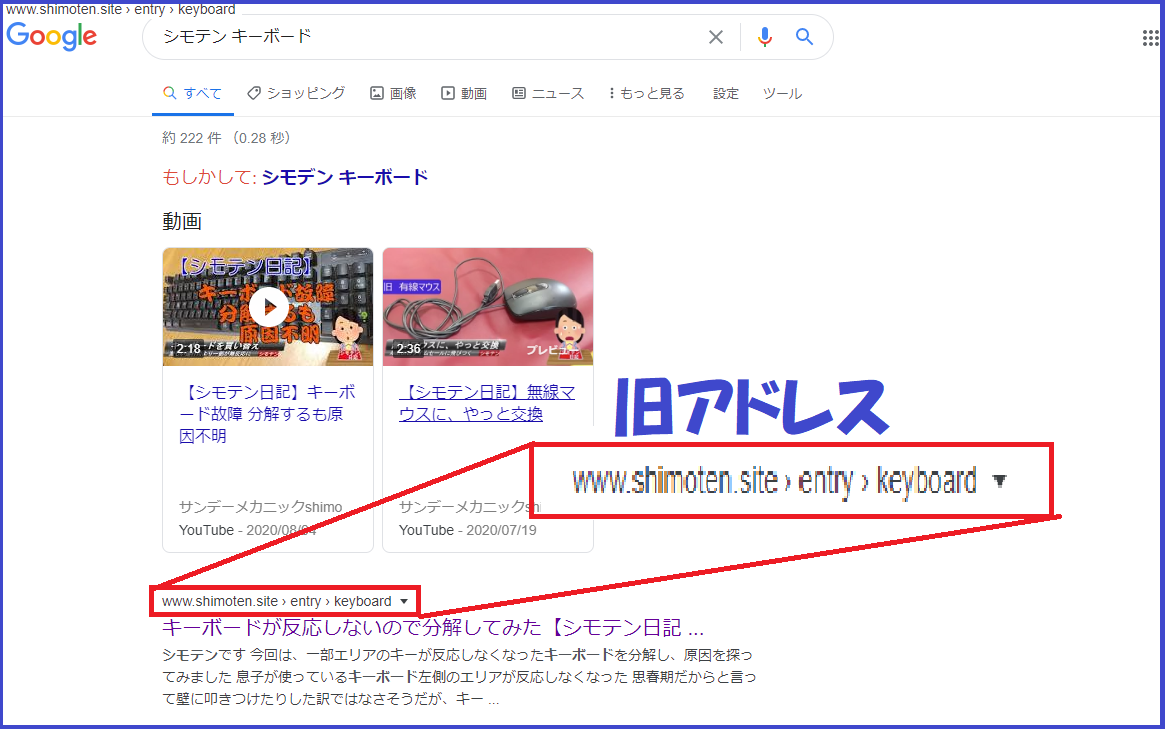Play the キーボード故障 video thumbnail
This screenshot has height=729, width=1165.
(x=267, y=307)
